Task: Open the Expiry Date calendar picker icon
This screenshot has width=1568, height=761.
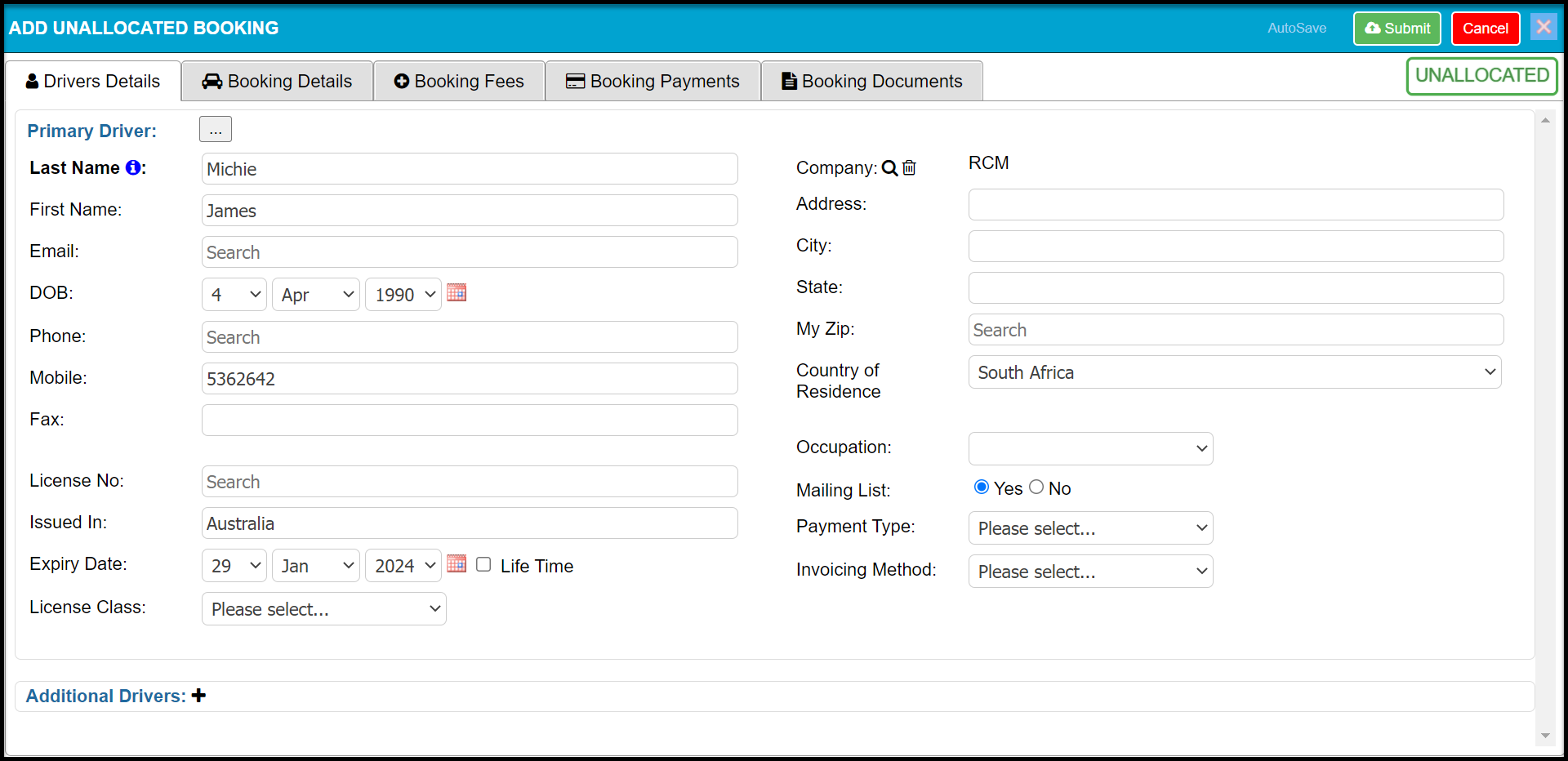Action: click(x=457, y=564)
